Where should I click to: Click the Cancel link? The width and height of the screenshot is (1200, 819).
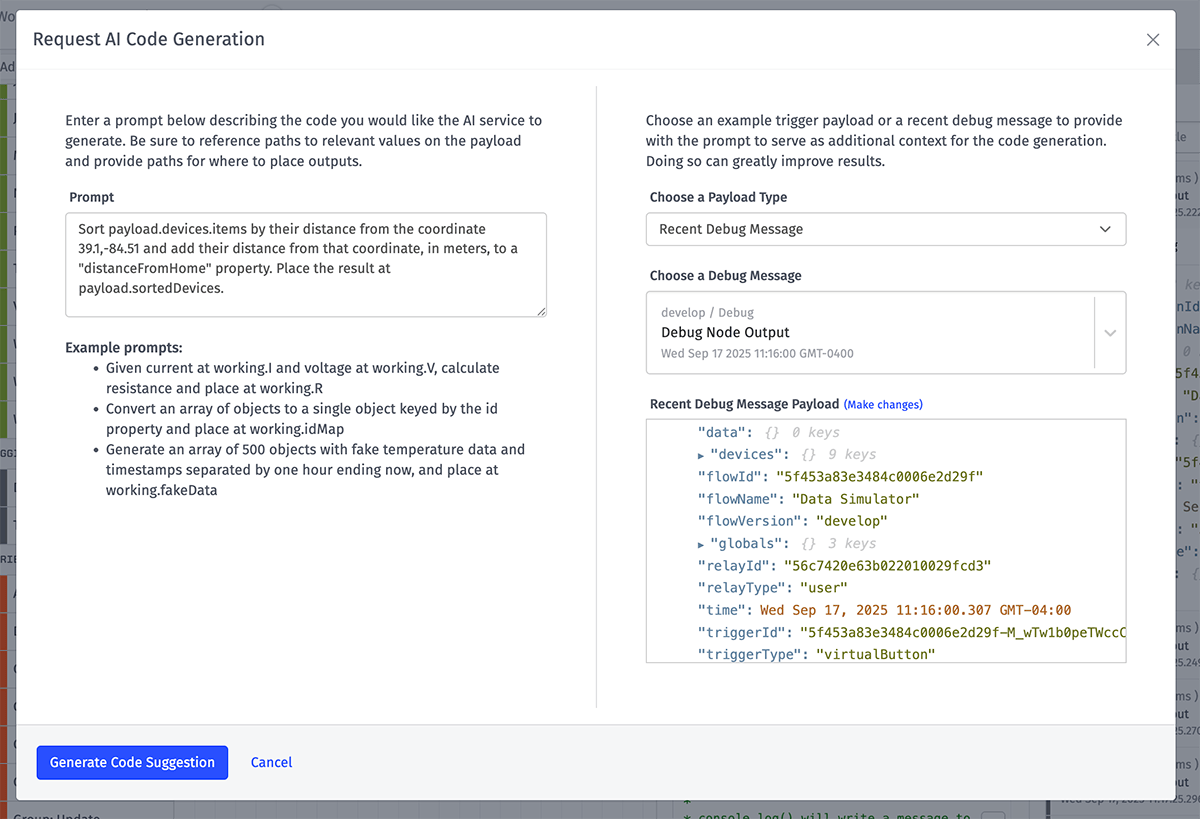click(271, 762)
